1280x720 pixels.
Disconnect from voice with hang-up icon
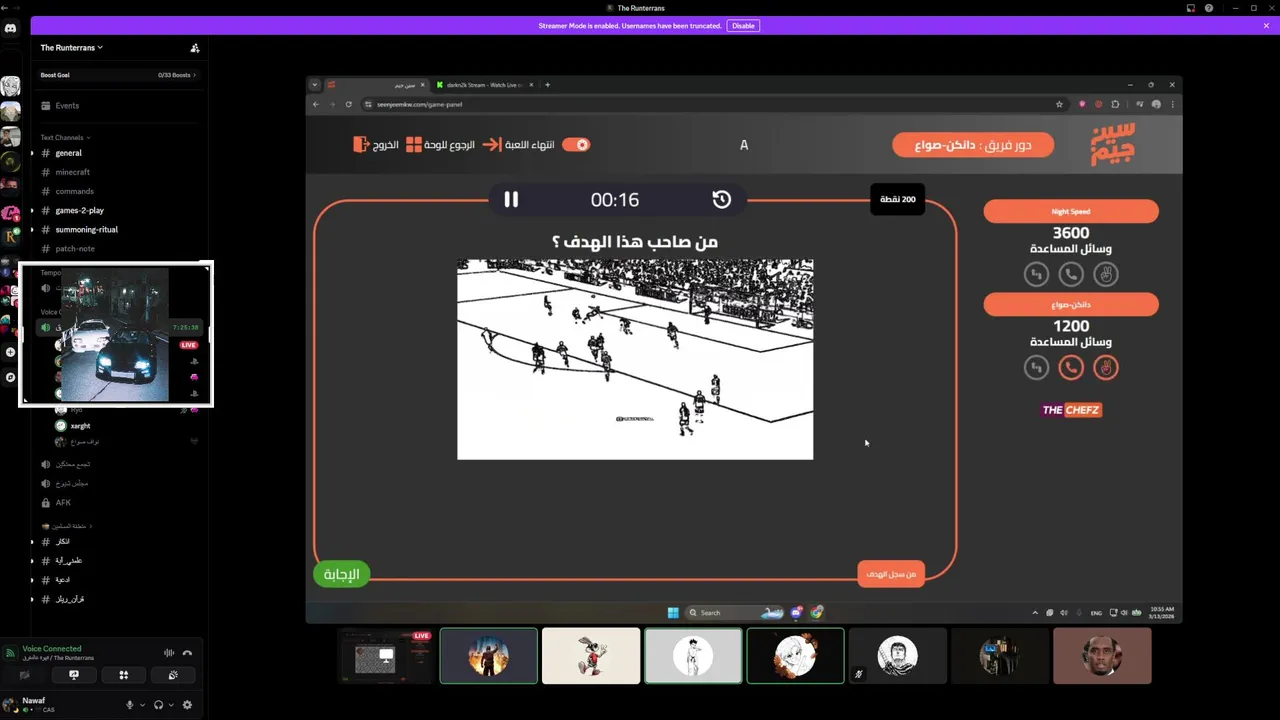point(187,653)
